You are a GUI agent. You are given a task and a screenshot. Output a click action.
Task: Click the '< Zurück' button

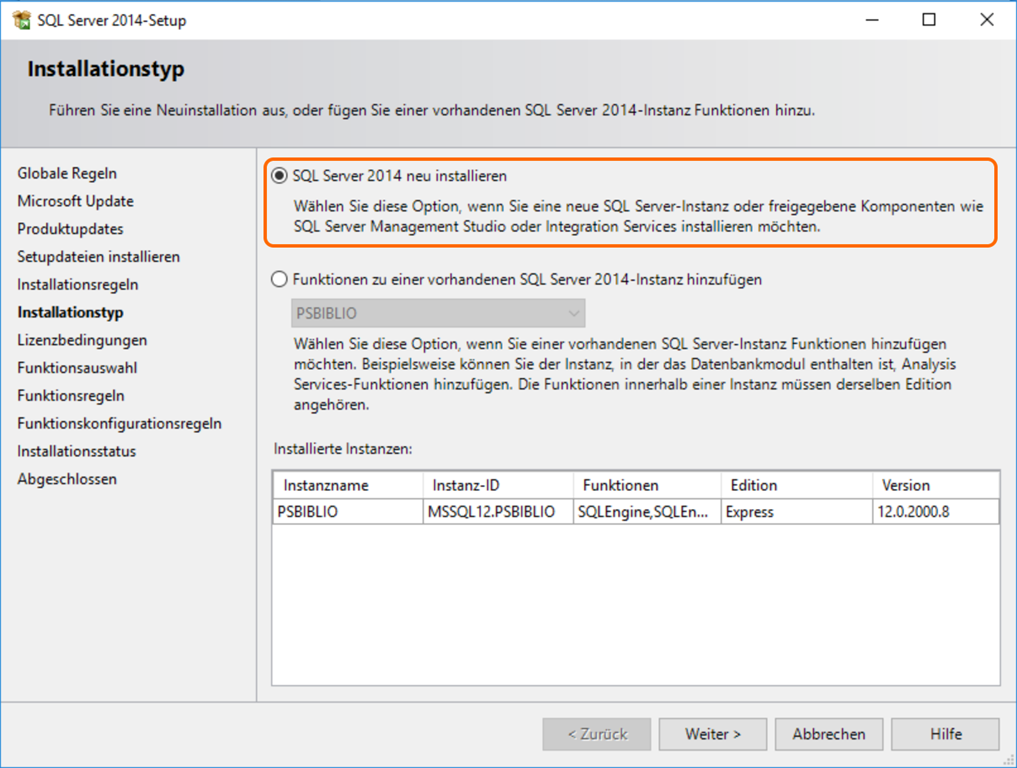(x=597, y=734)
